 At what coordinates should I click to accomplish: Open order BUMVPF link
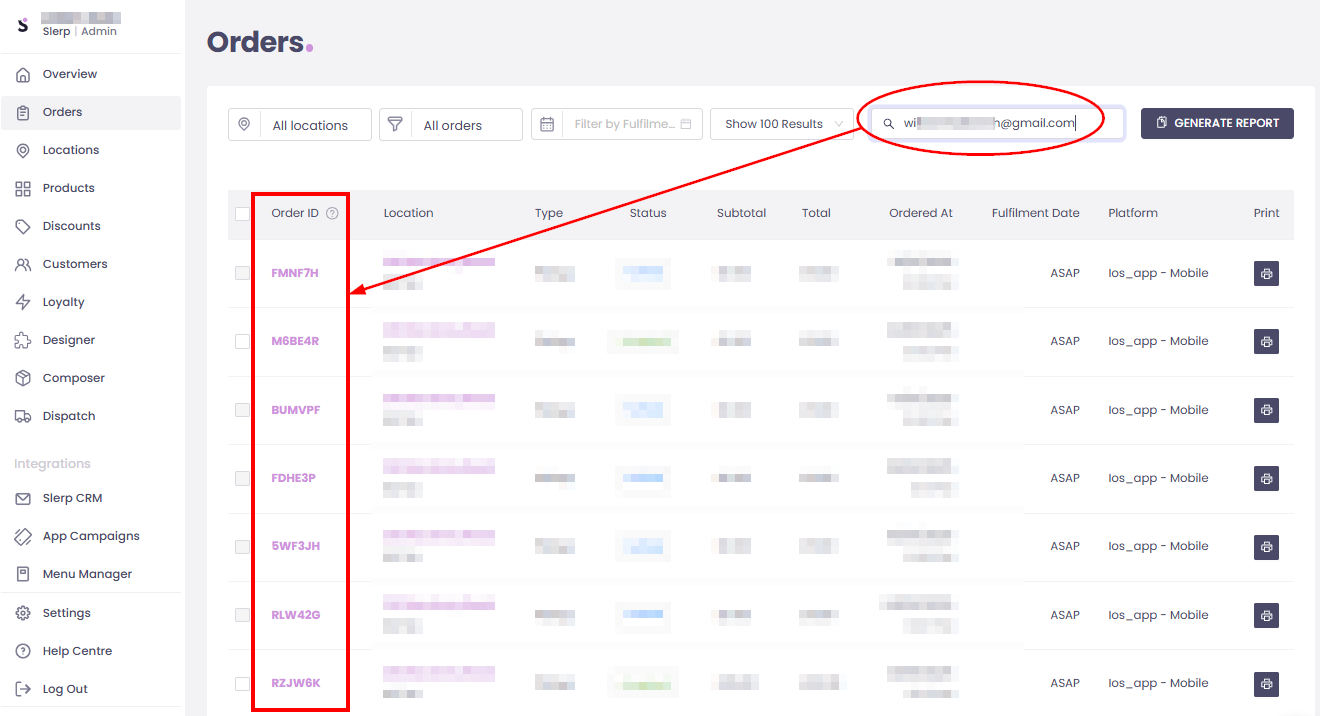pos(295,410)
